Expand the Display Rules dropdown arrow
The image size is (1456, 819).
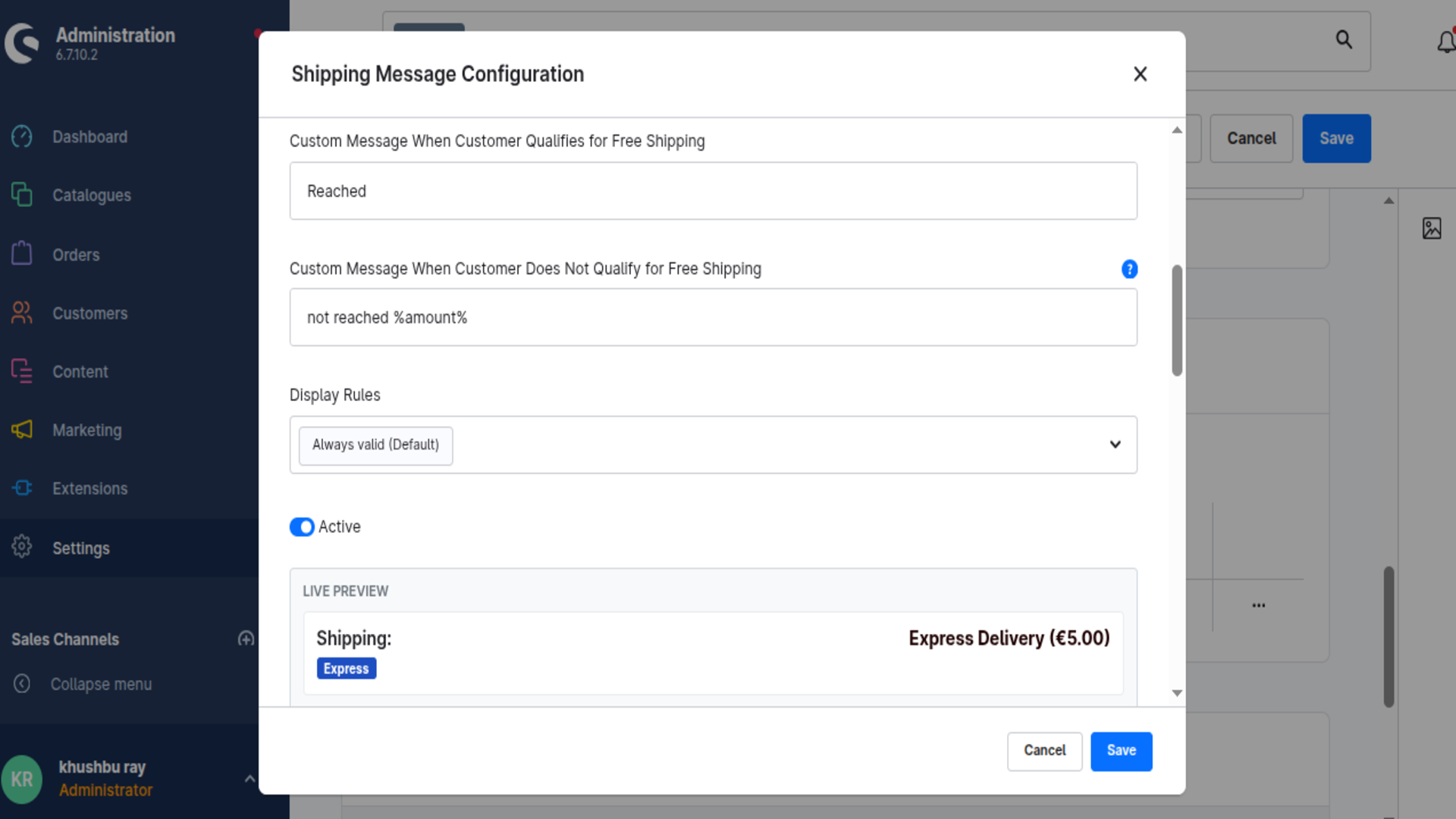[1115, 444]
